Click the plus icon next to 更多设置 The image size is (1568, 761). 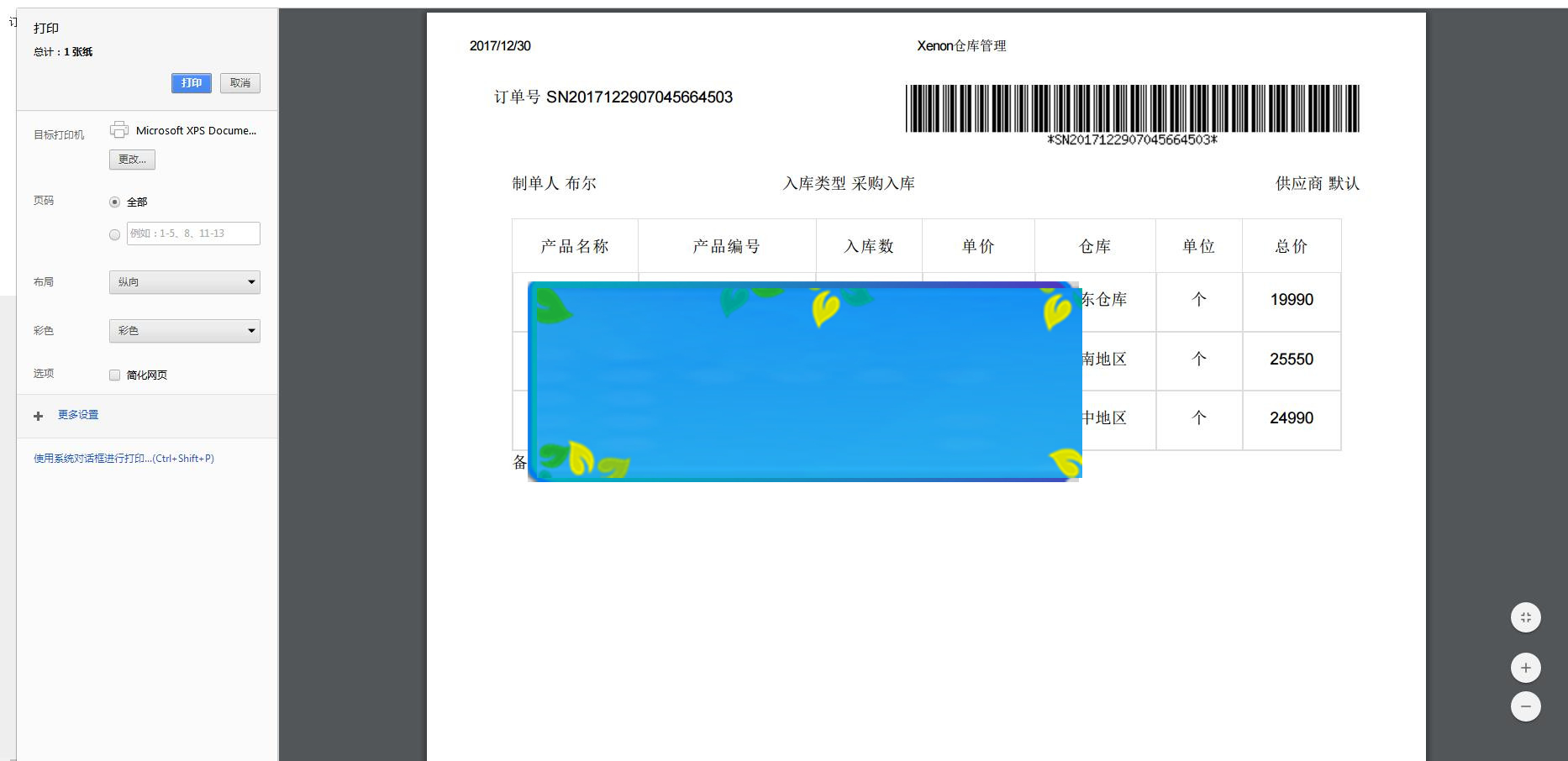point(38,415)
